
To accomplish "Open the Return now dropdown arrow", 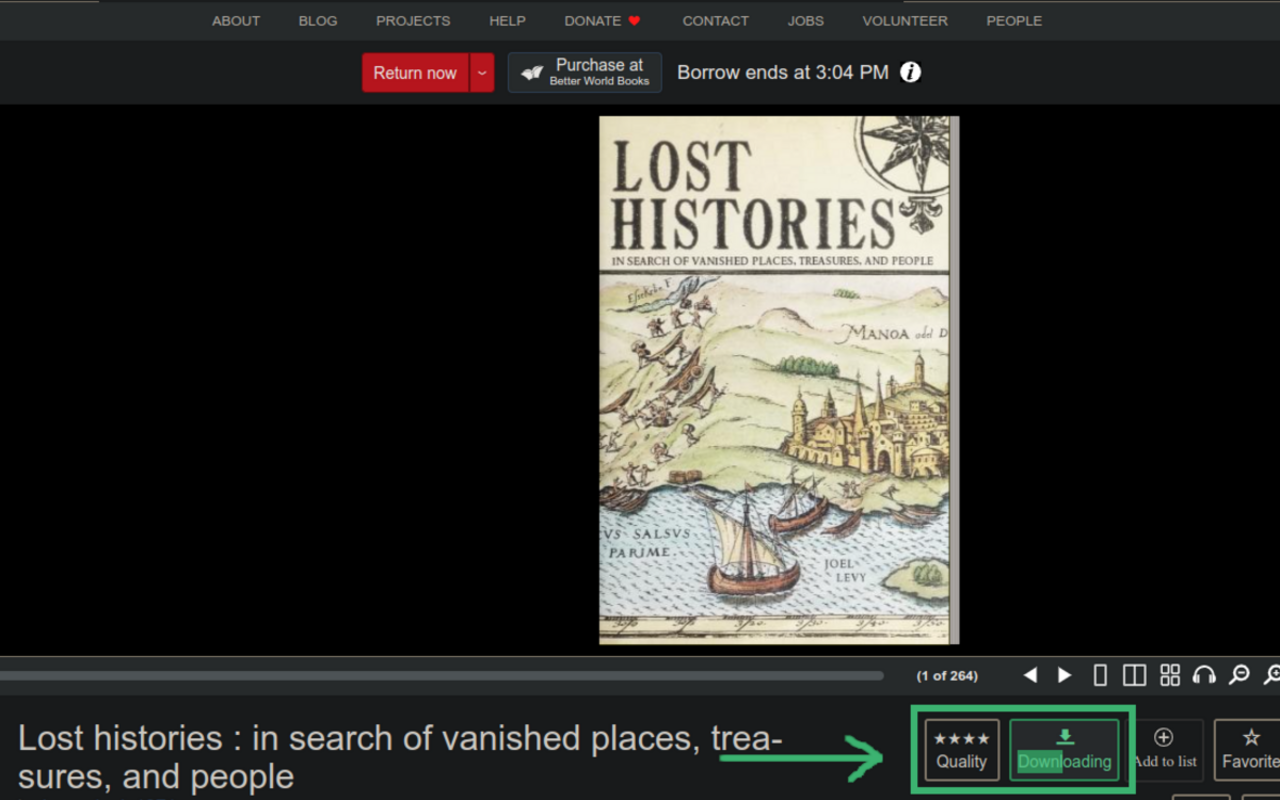I will click(x=482, y=73).
